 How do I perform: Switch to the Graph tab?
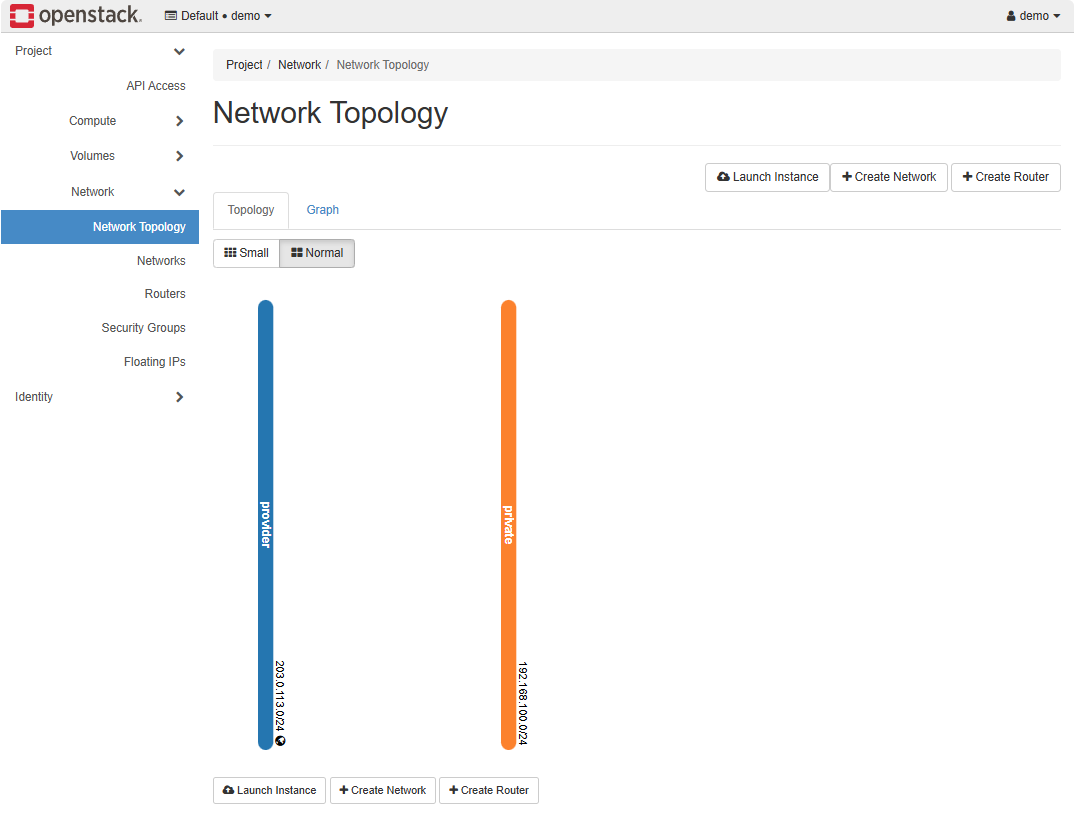tap(322, 210)
